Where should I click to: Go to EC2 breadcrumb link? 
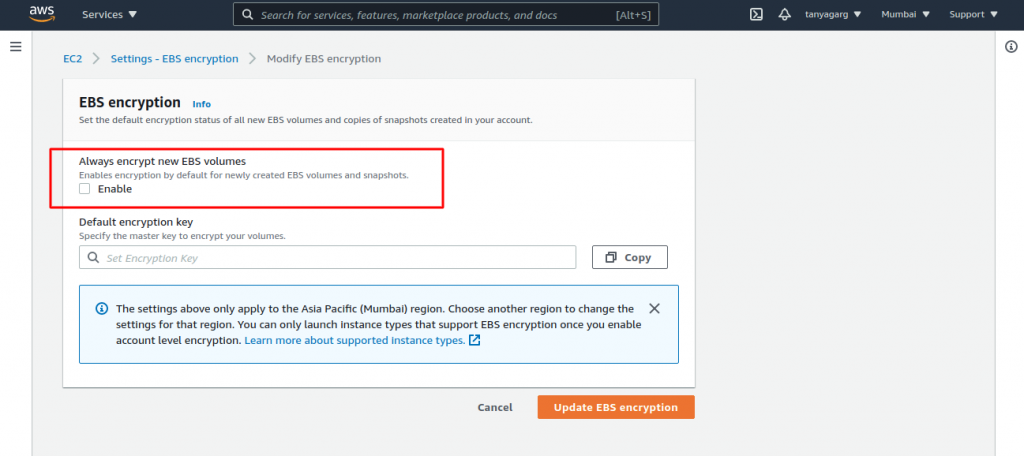[x=72, y=59]
